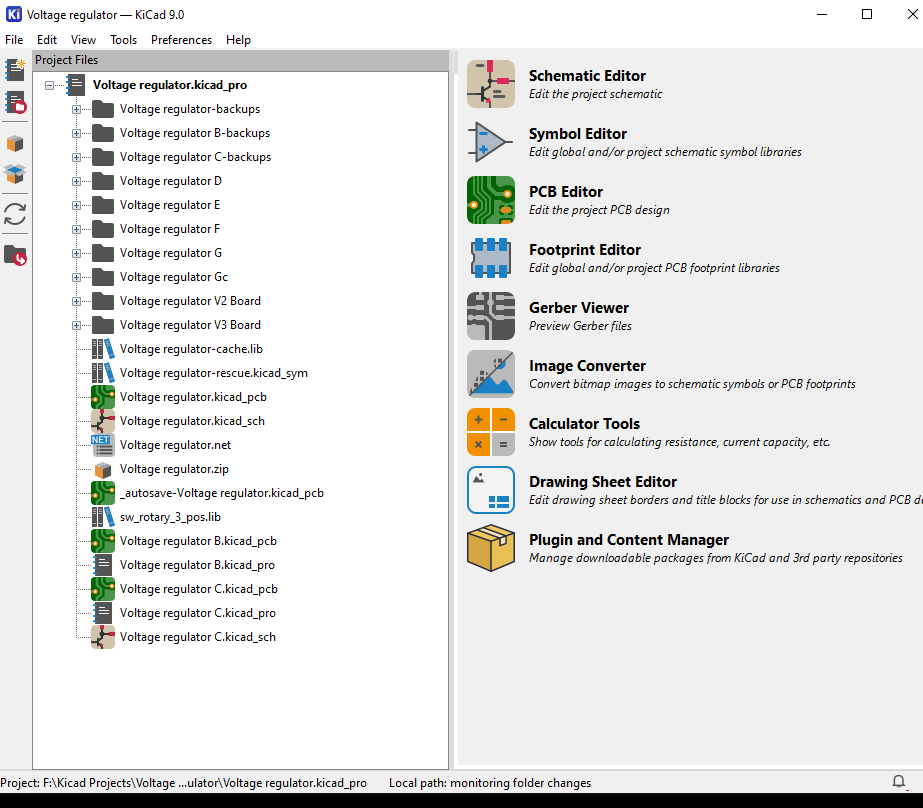The height and width of the screenshot is (808, 923).
Task: Expand the Voltage regulator Gc folder
Action: pyautogui.click(x=76, y=277)
